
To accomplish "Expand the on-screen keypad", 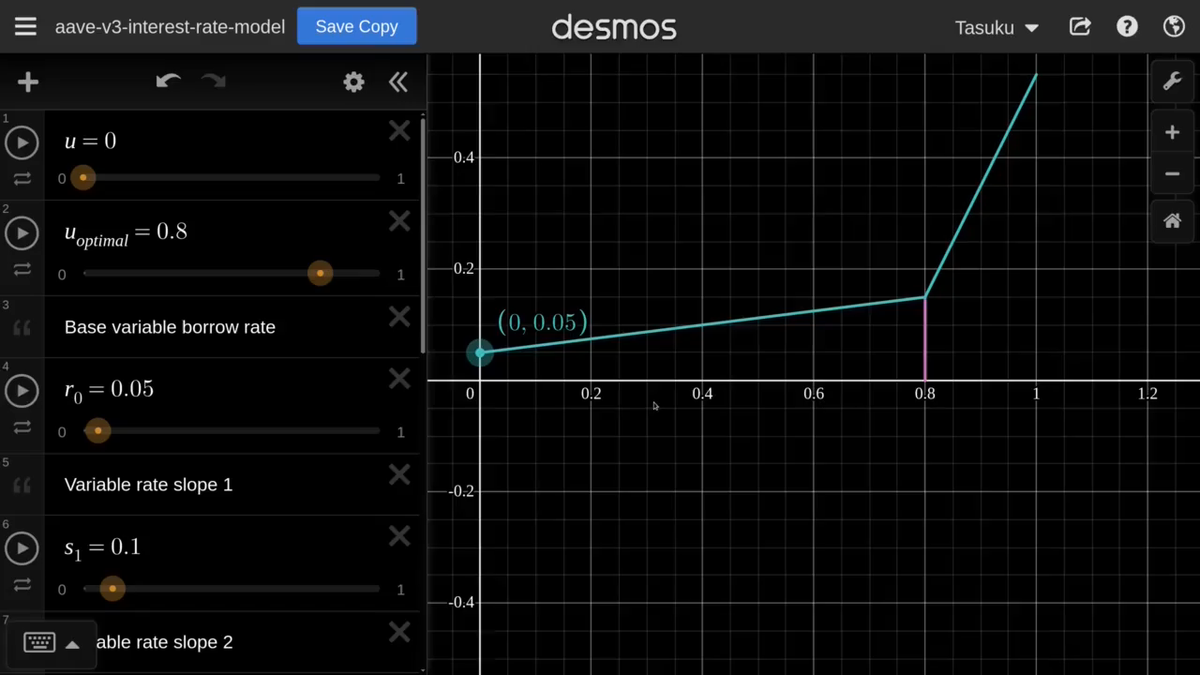I will click(x=52, y=642).
